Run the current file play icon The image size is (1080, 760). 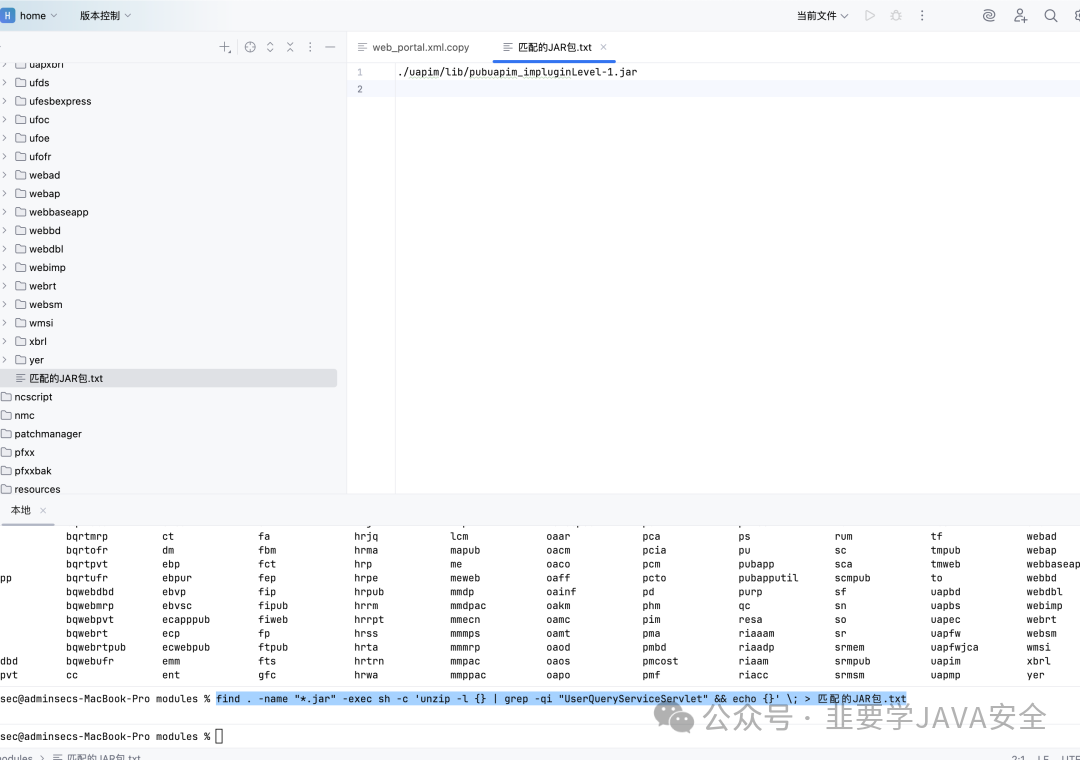click(x=870, y=15)
